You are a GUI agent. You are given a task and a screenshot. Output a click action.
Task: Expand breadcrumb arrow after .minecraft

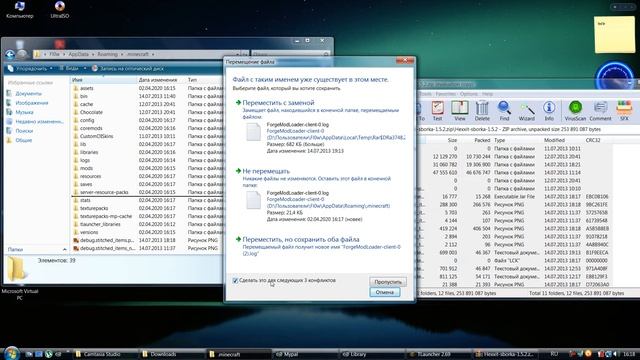point(153,54)
